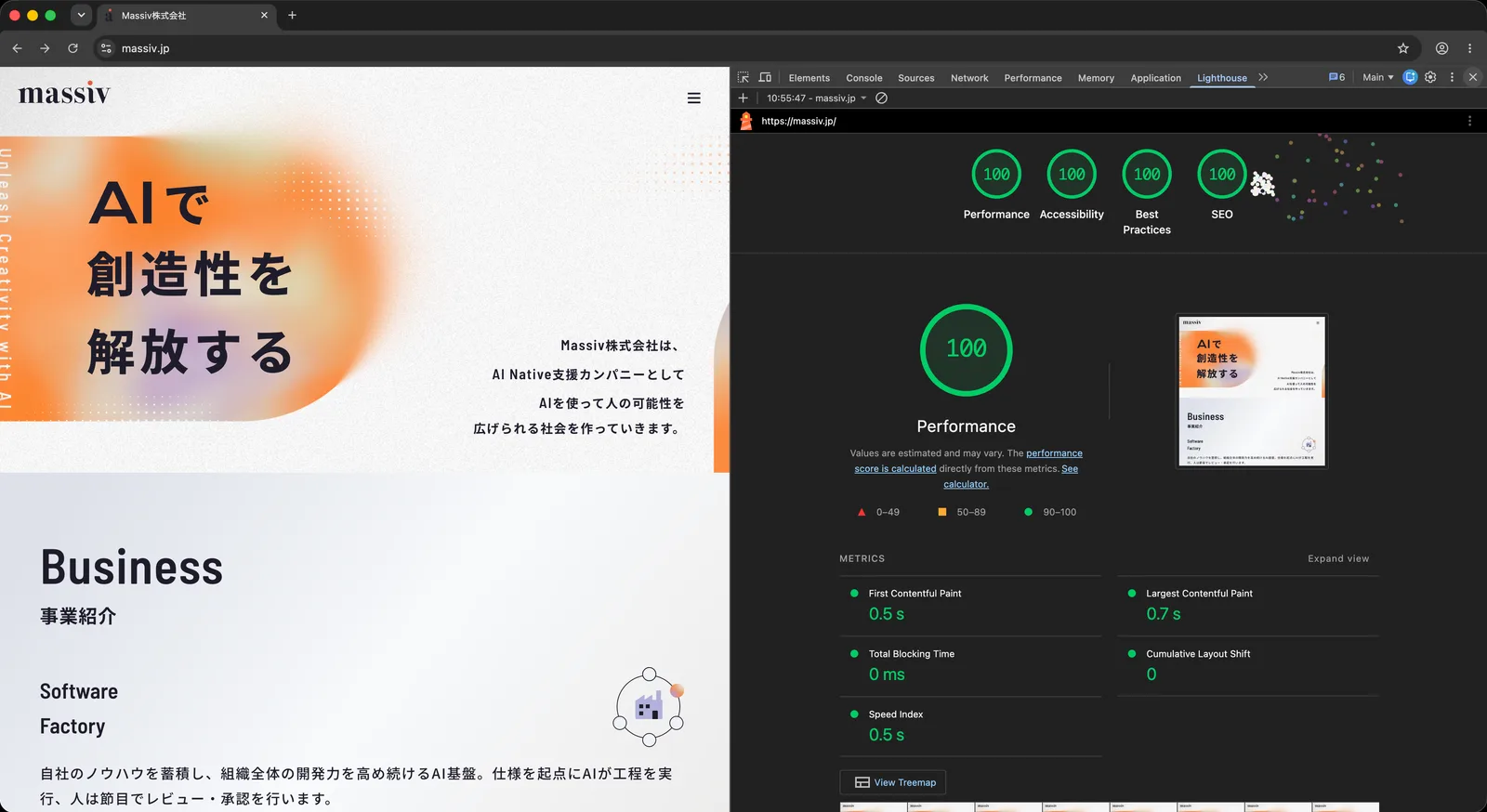
Task: Click Largest Contentful Paint metric value 0.7 s
Action: (1163, 614)
